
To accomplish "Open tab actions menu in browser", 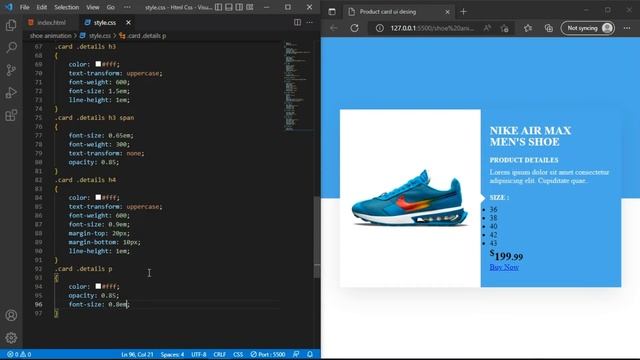I will click(332, 12).
